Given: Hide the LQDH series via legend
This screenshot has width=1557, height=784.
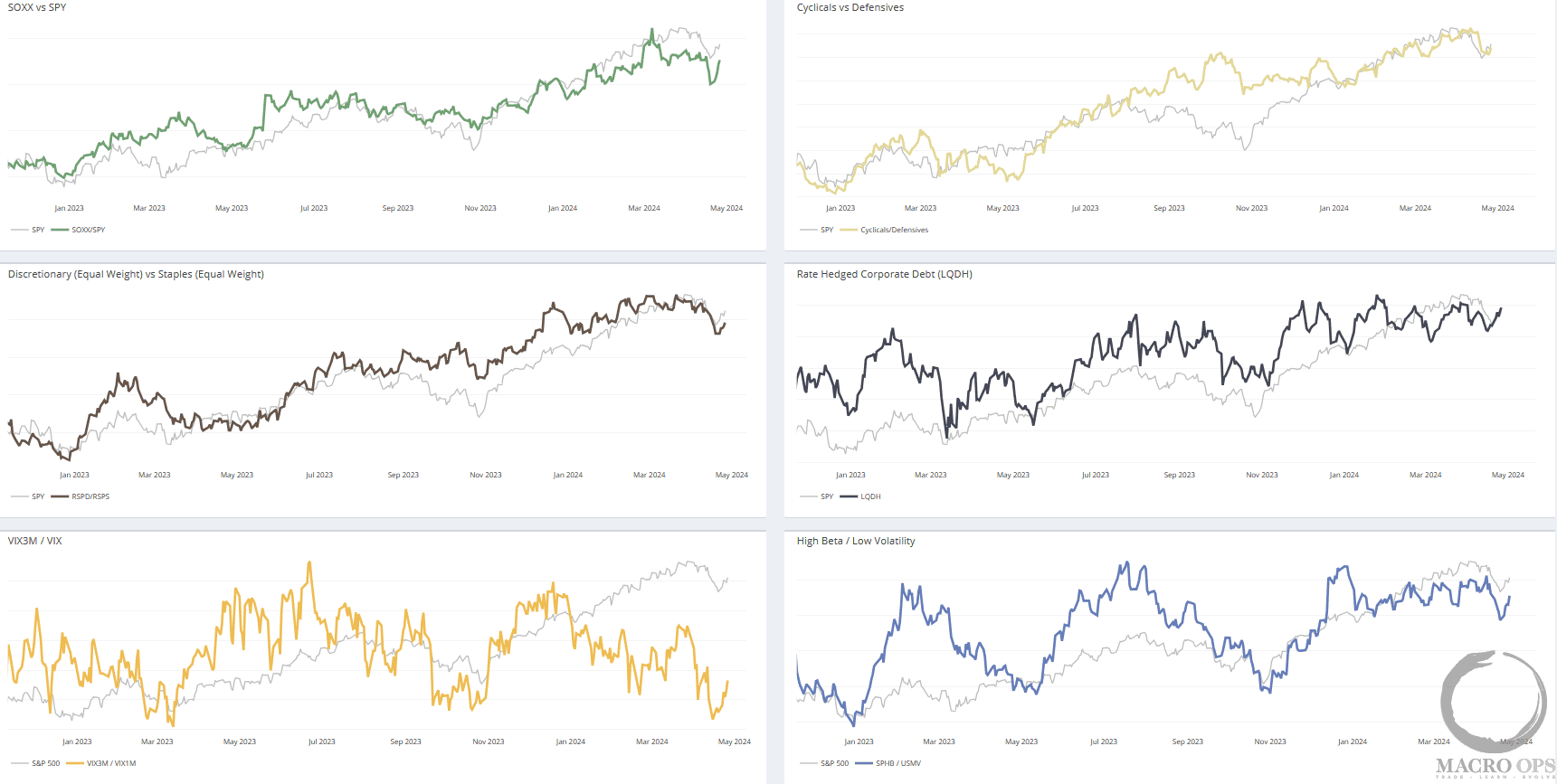Looking at the screenshot, I should tap(870, 496).
